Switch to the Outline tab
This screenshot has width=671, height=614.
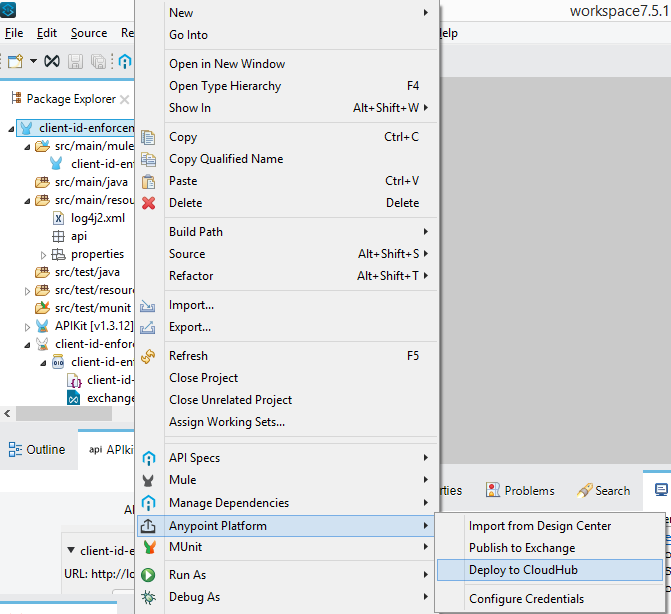(37, 450)
